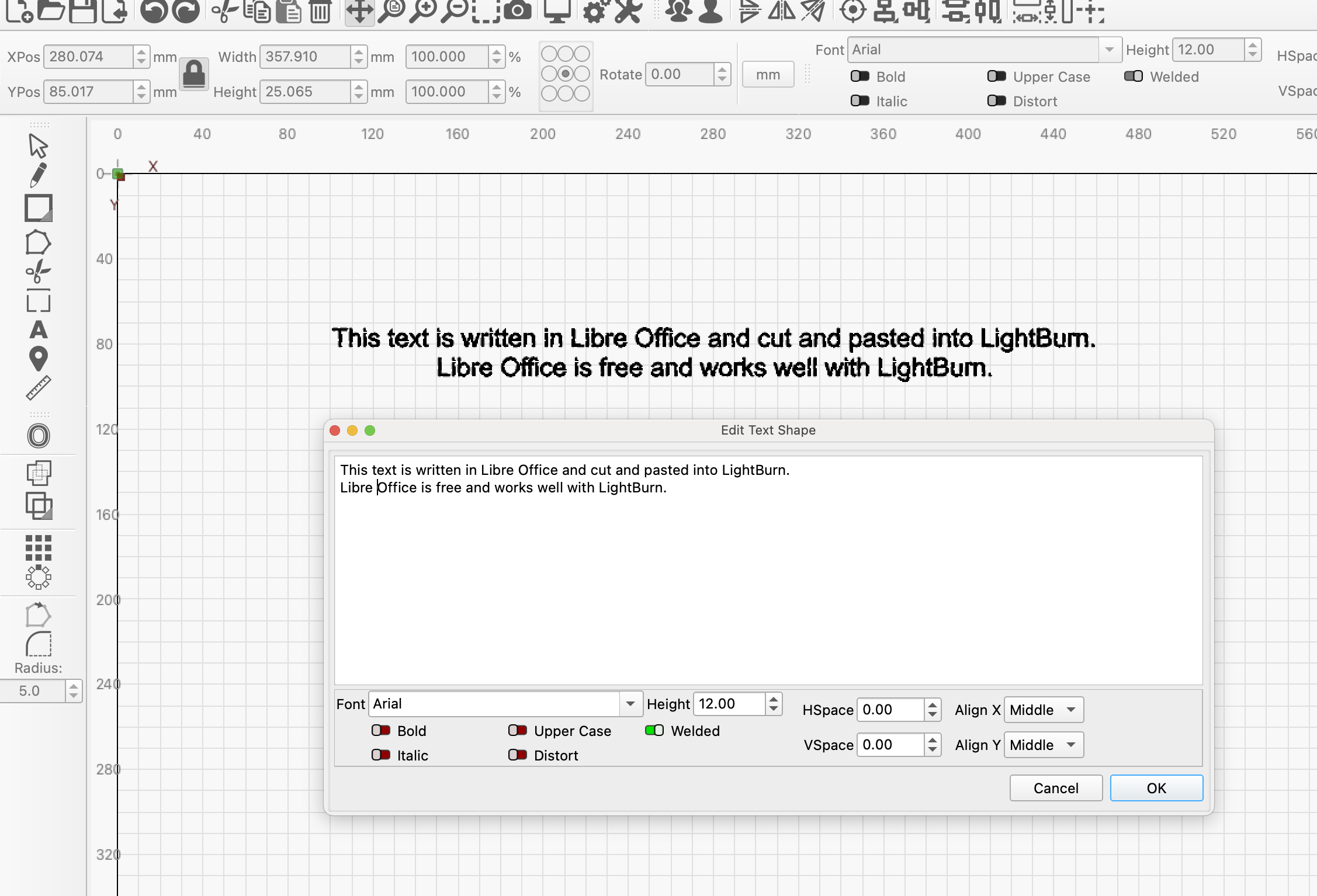Image resolution: width=1317 pixels, height=896 pixels.
Task: Select the Measure ruler tool
Action: [x=39, y=388]
